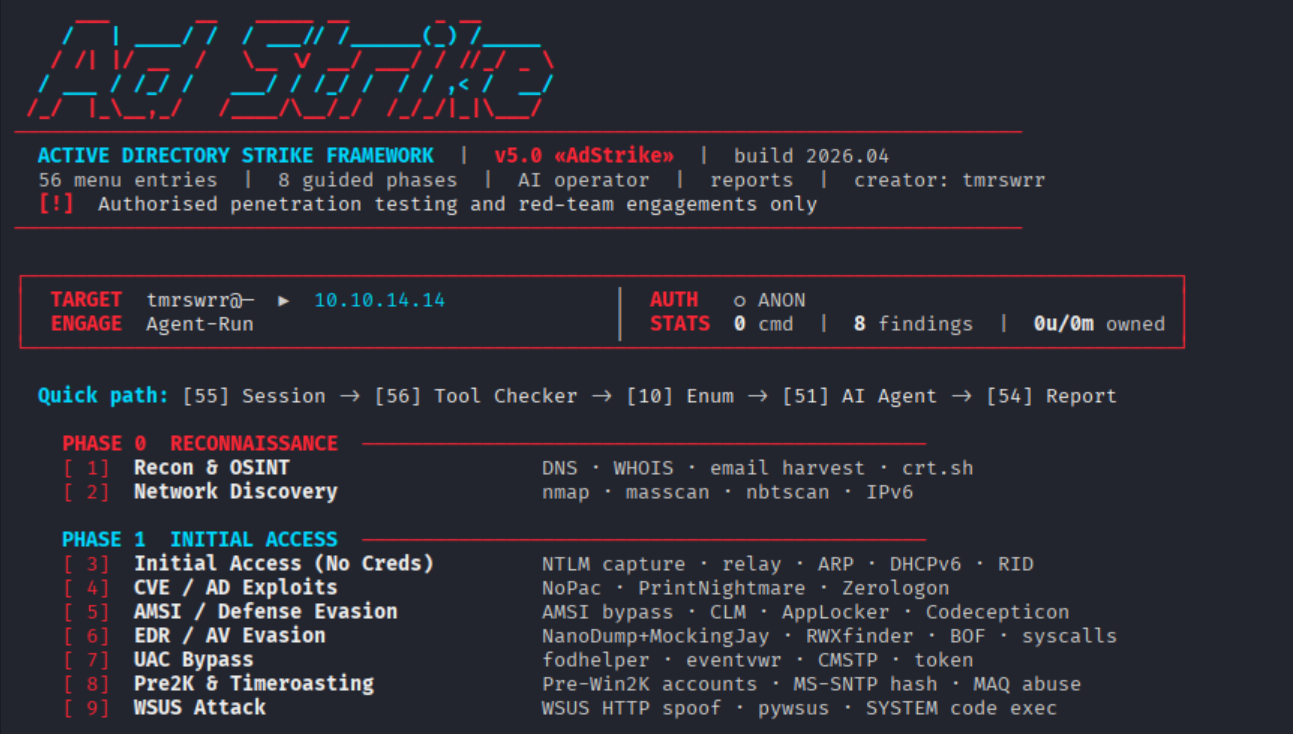This screenshot has width=1293, height=734.
Task: Click the "56 menu entries" text
Action: click(x=127, y=180)
